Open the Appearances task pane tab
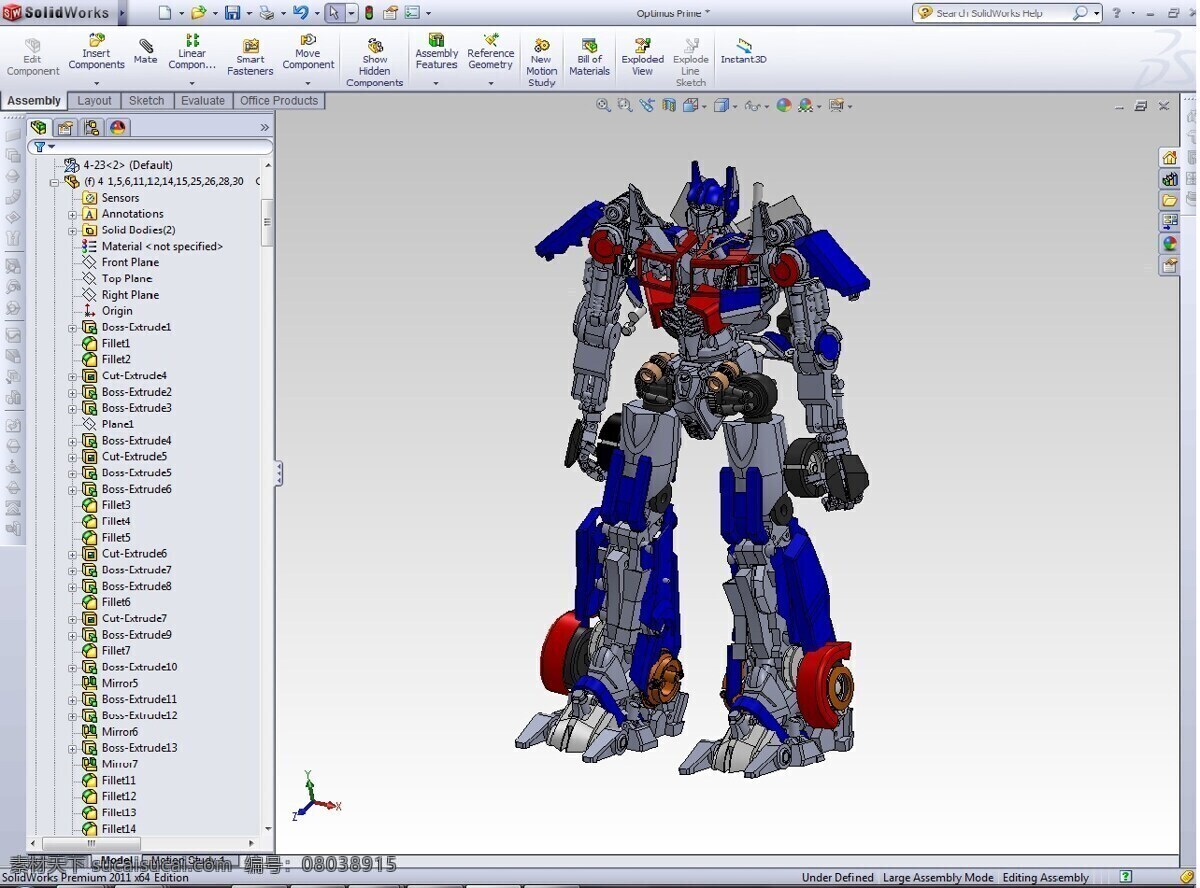 [1169, 243]
